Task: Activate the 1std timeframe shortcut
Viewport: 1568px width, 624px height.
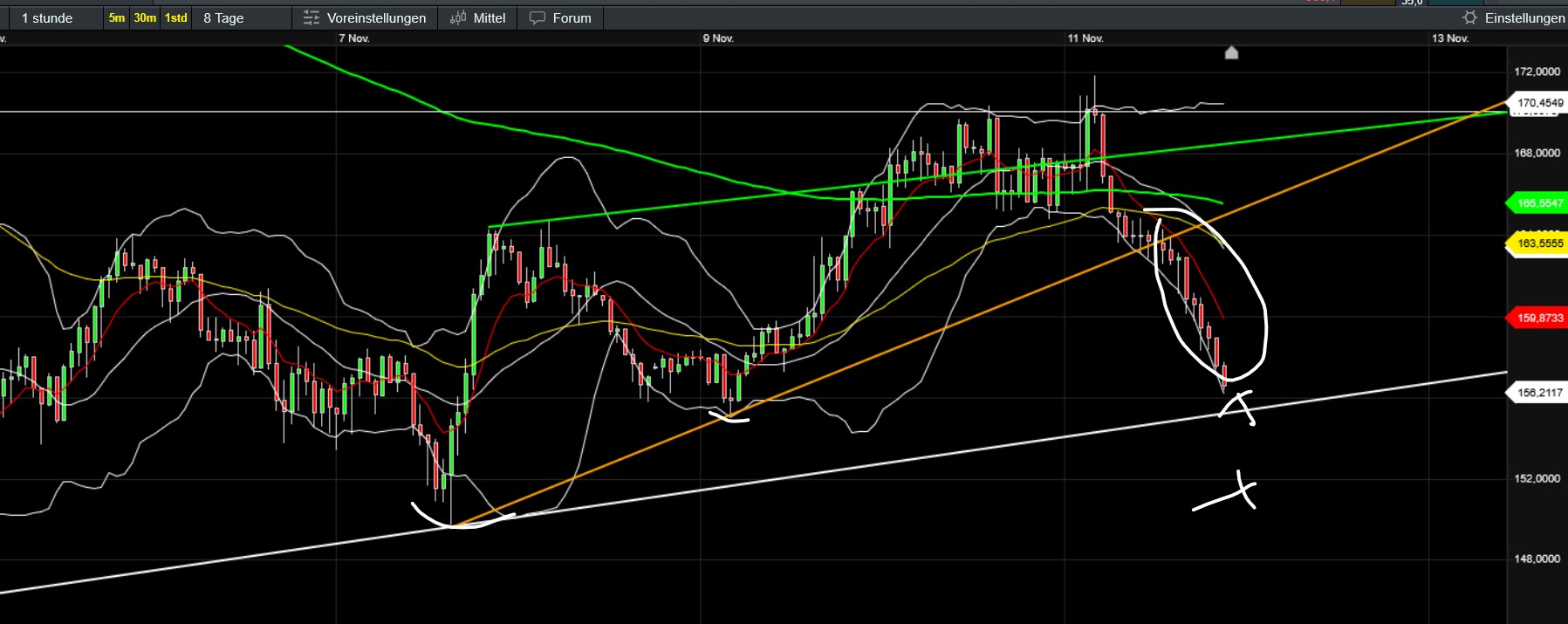Action: pos(176,18)
